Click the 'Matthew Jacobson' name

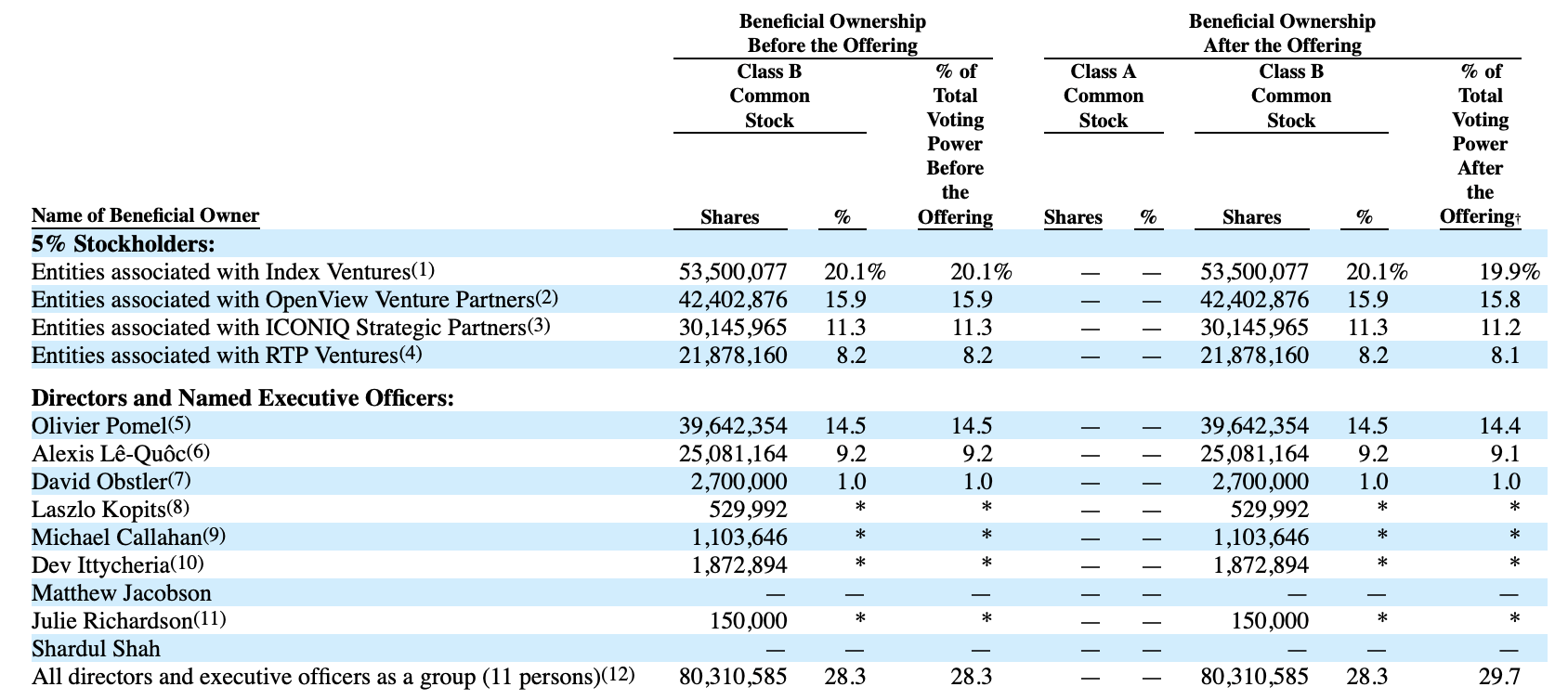pos(122,593)
